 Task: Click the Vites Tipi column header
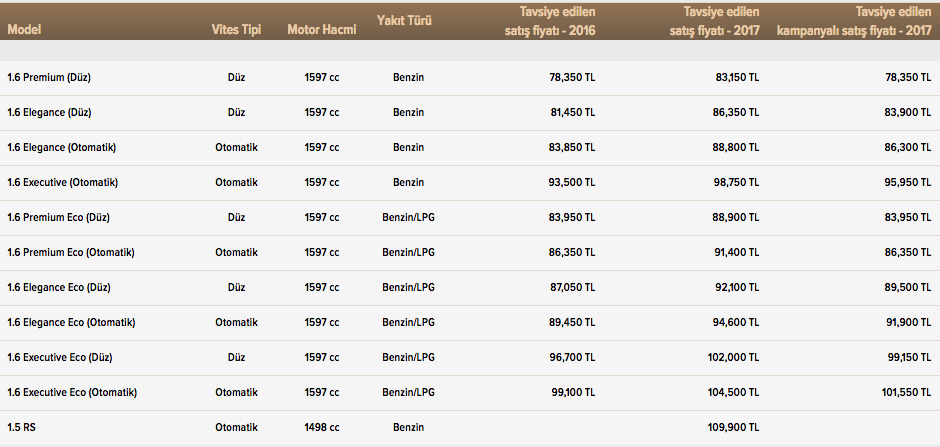[x=236, y=29]
